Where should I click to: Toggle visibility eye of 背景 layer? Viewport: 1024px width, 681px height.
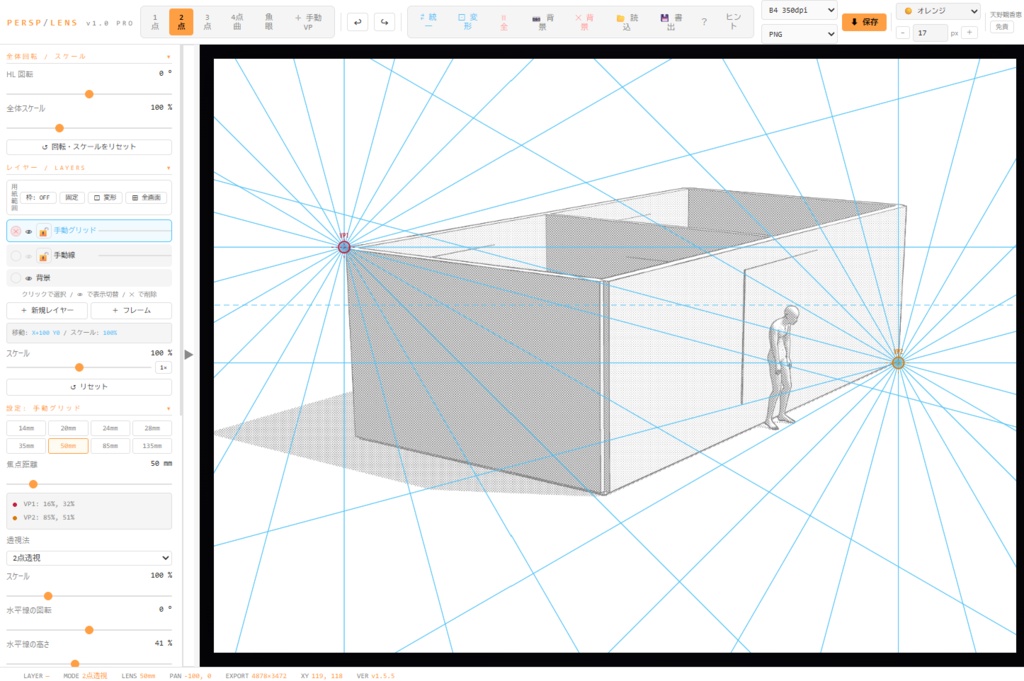point(29,278)
